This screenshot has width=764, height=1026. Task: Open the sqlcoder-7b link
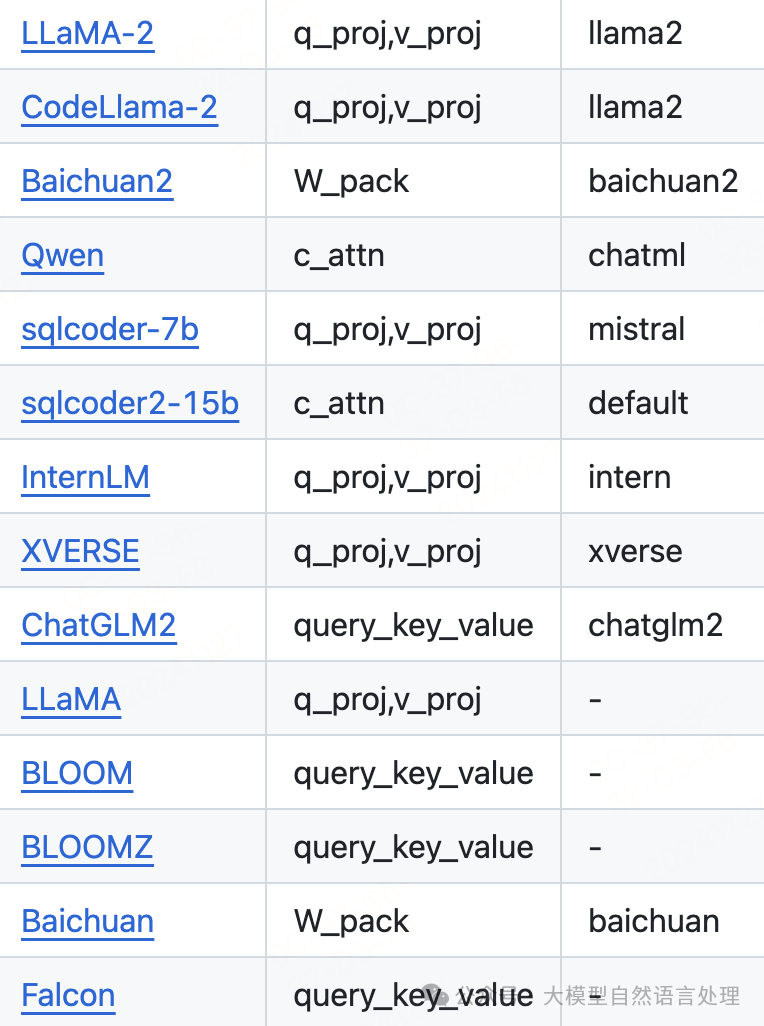110,330
